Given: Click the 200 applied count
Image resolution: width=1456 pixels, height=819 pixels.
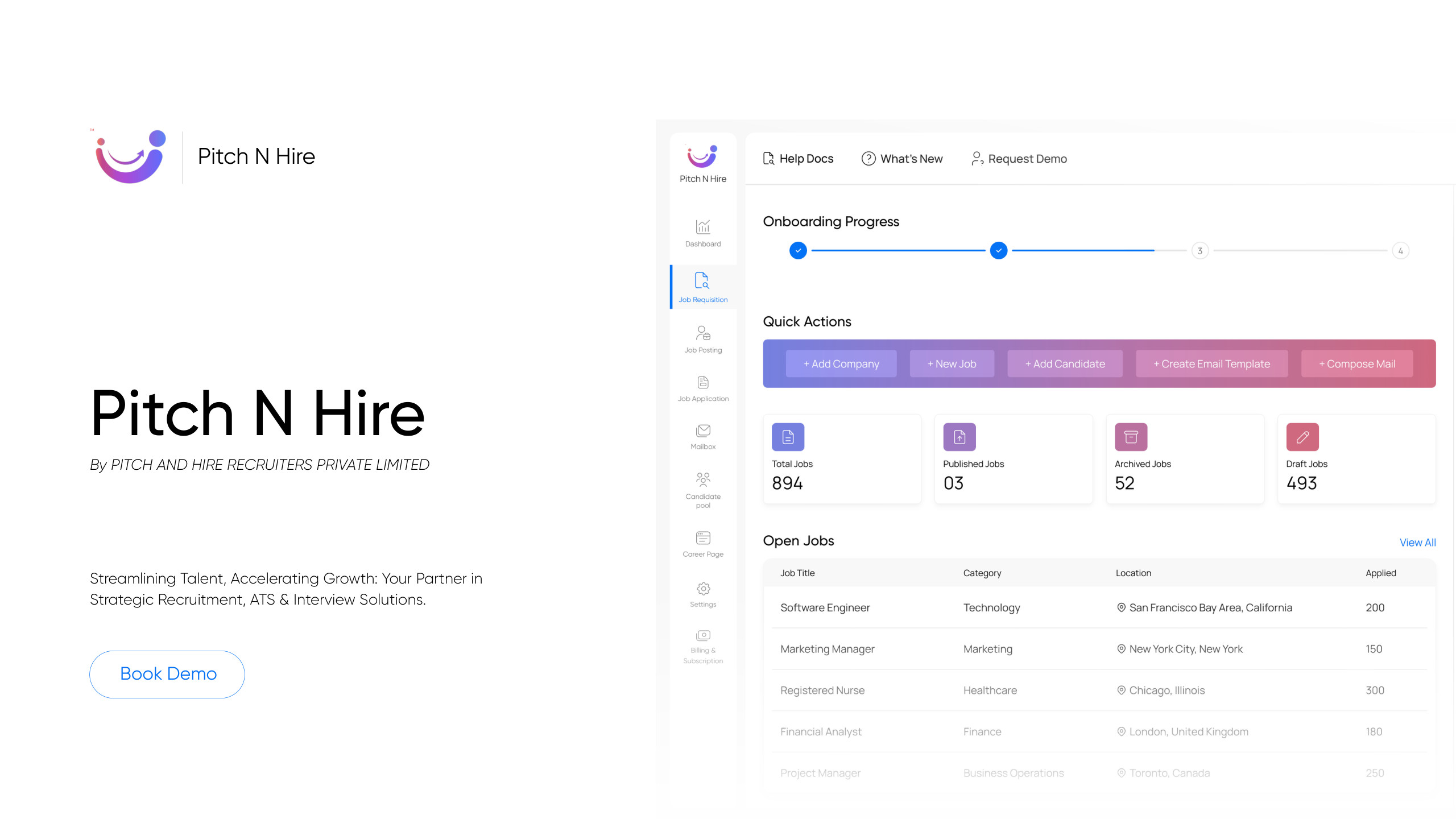Looking at the screenshot, I should point(1375,607).
